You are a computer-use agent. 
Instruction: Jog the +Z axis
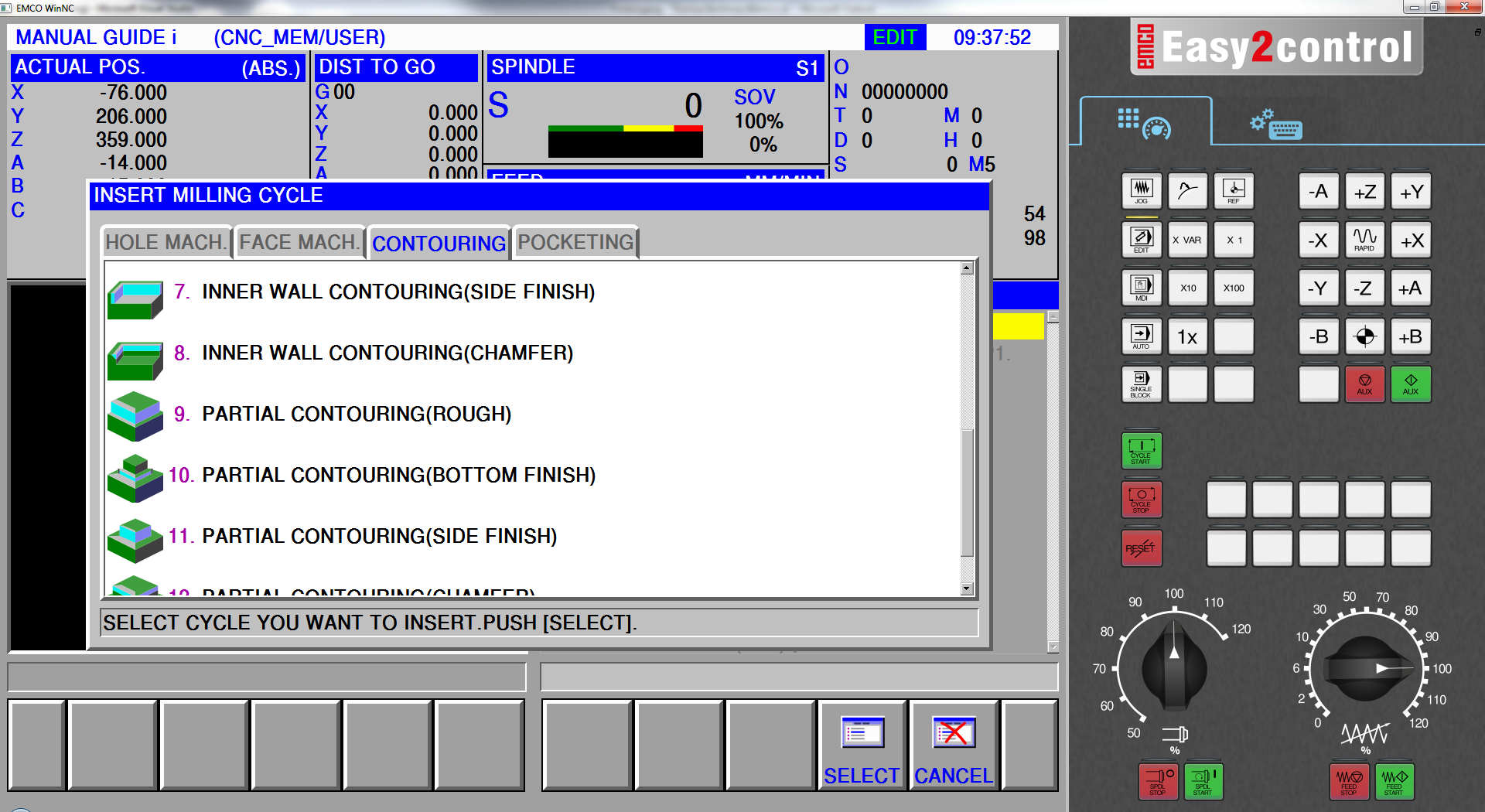coord(1365,191)
